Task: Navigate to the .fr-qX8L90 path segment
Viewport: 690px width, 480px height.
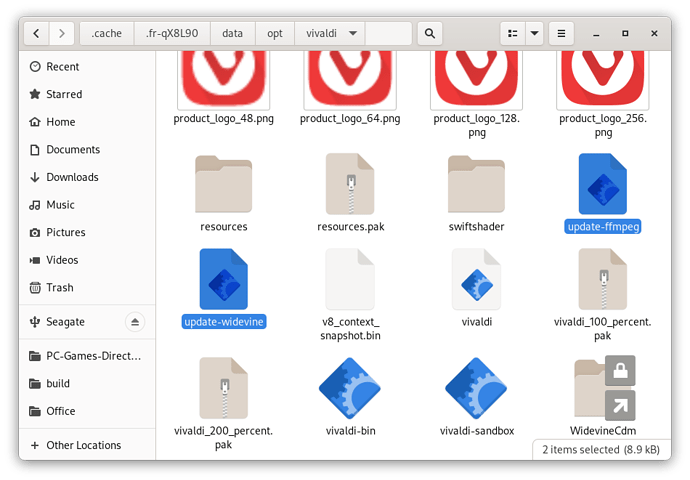Action: click(x=172, y=33)
